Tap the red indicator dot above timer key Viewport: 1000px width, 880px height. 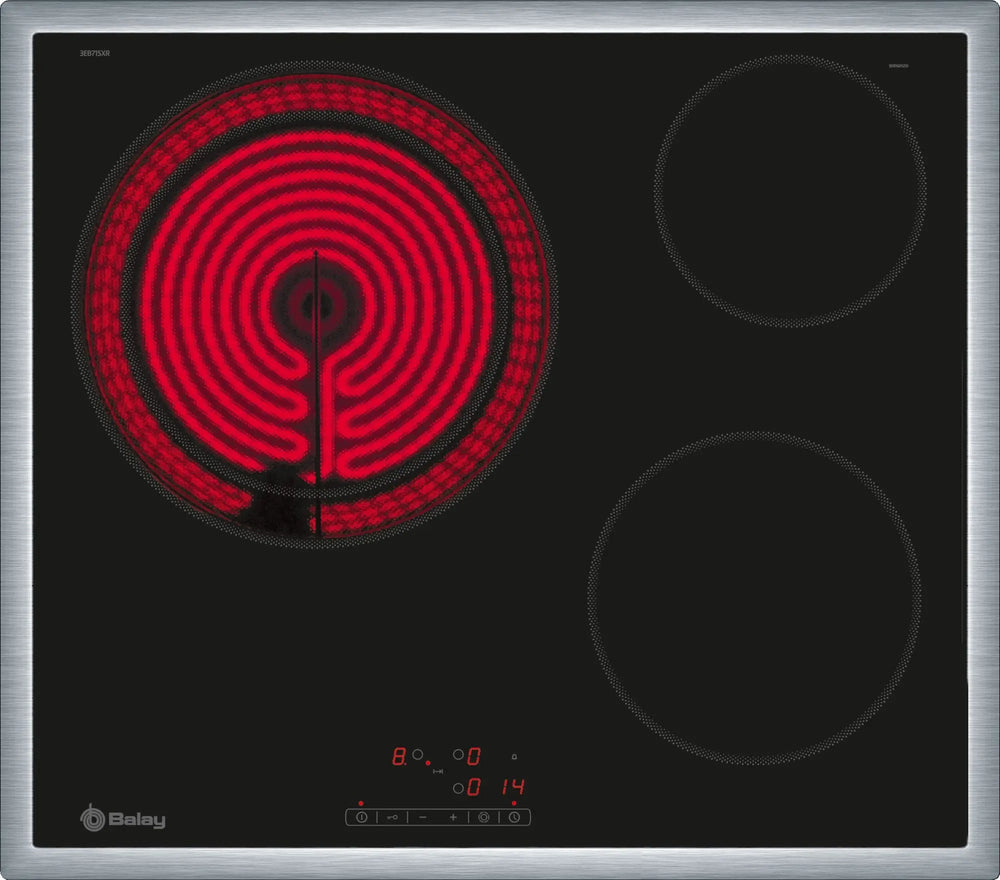pyautogui.click(x=514, y=803)
